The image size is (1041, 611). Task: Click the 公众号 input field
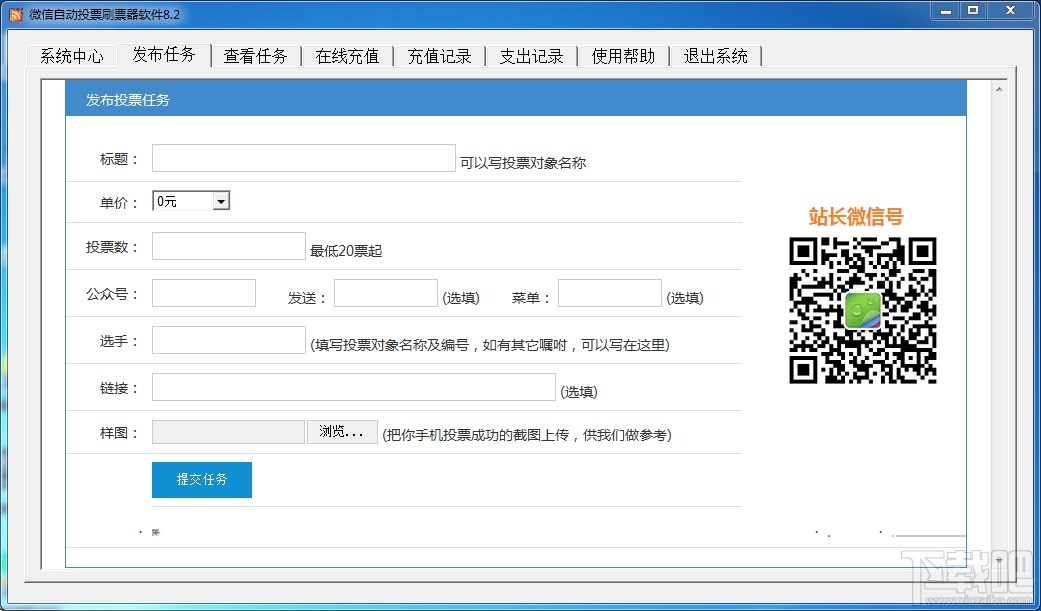(204, 293)
